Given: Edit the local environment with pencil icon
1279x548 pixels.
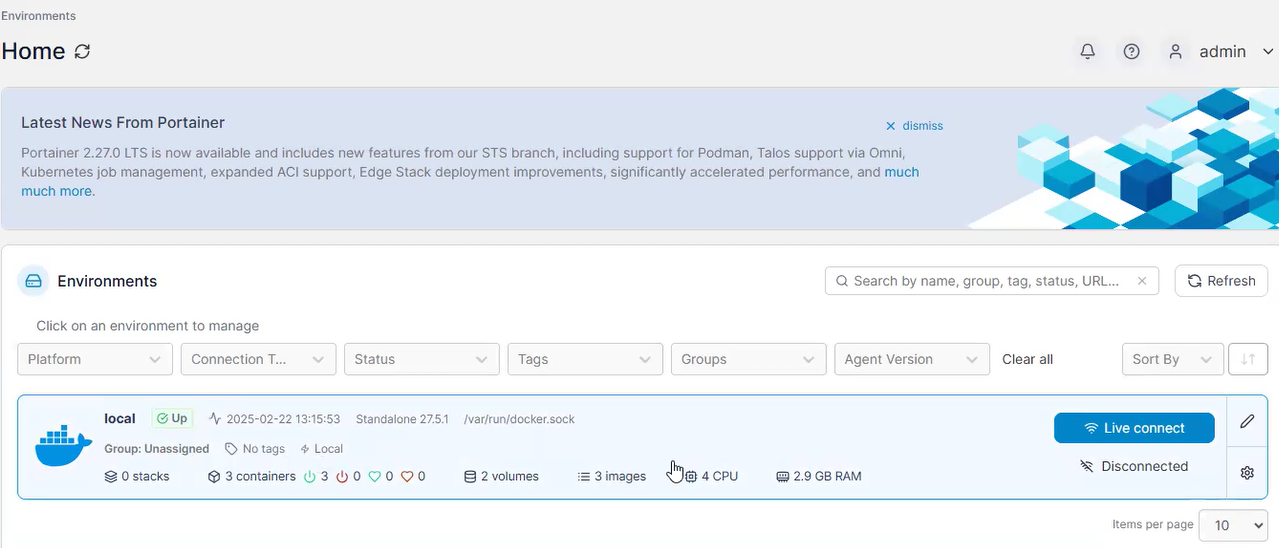Looking at the screenshot, I should (x=1247, y=421).
